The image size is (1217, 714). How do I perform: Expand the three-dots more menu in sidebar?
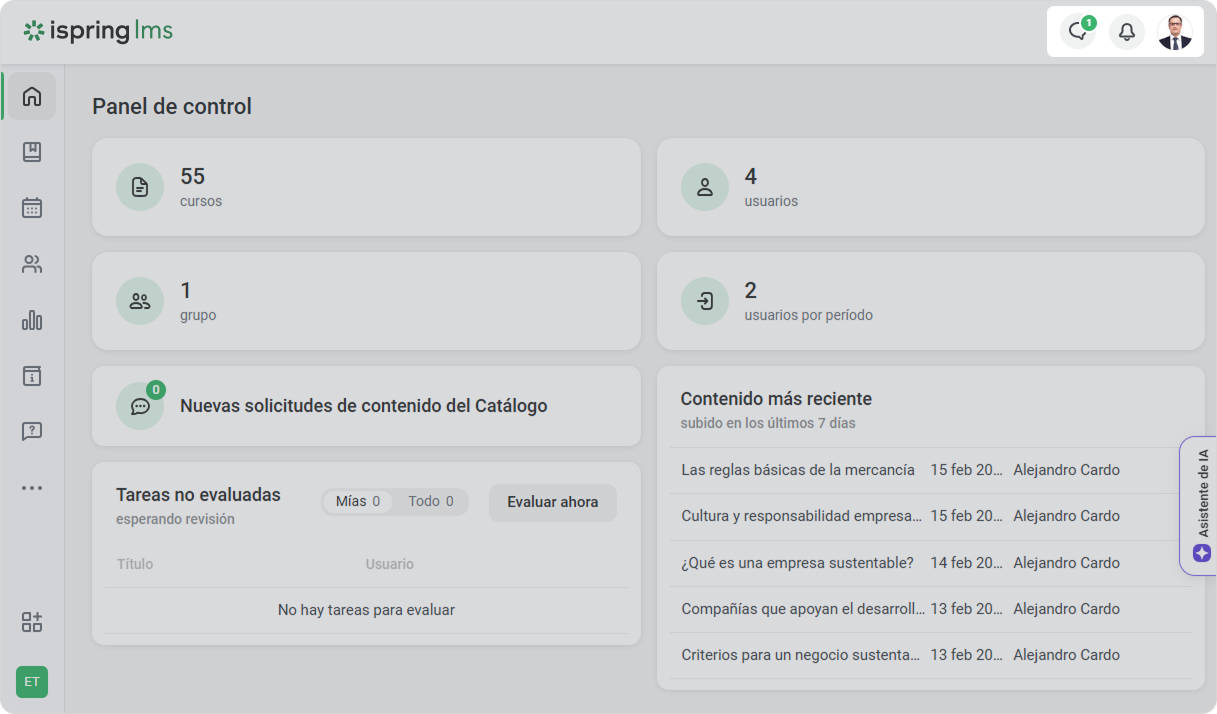[x=32, y=488]
